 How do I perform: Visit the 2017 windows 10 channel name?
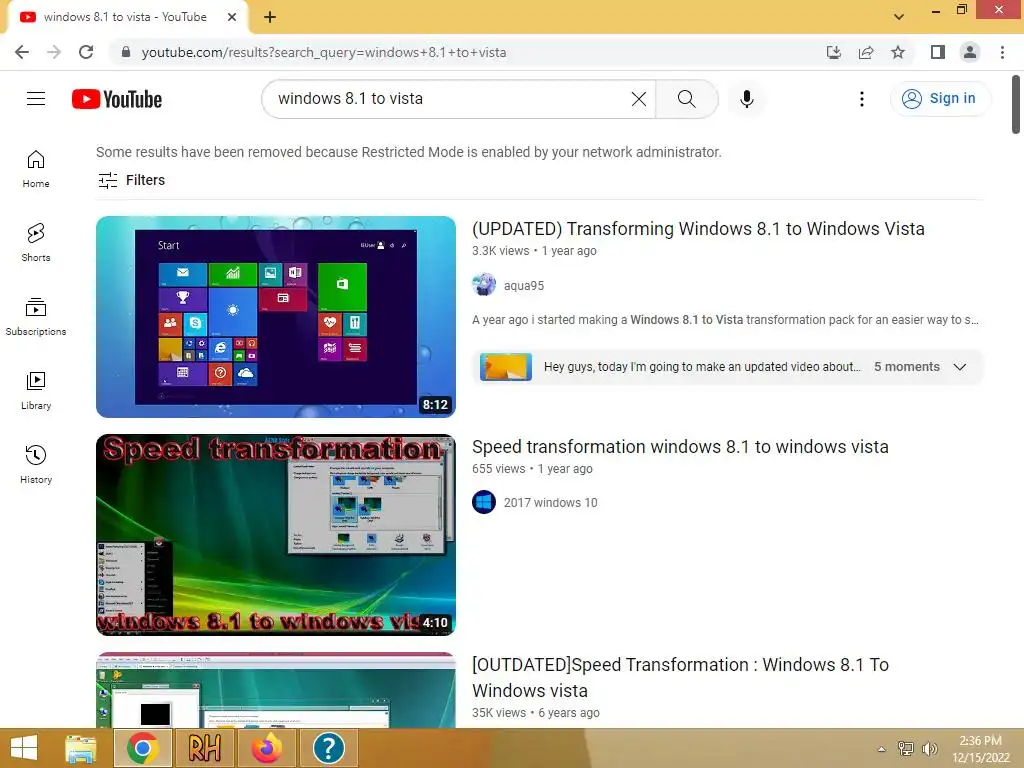pos(551,503)
